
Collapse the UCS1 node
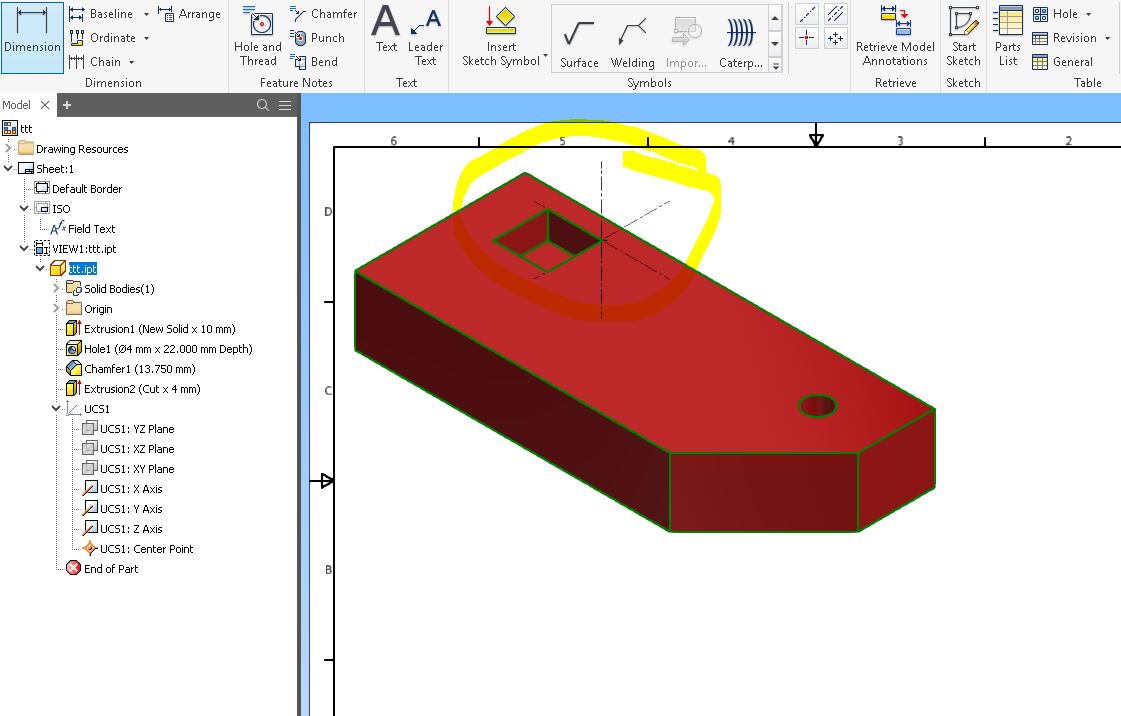point(56,409)
